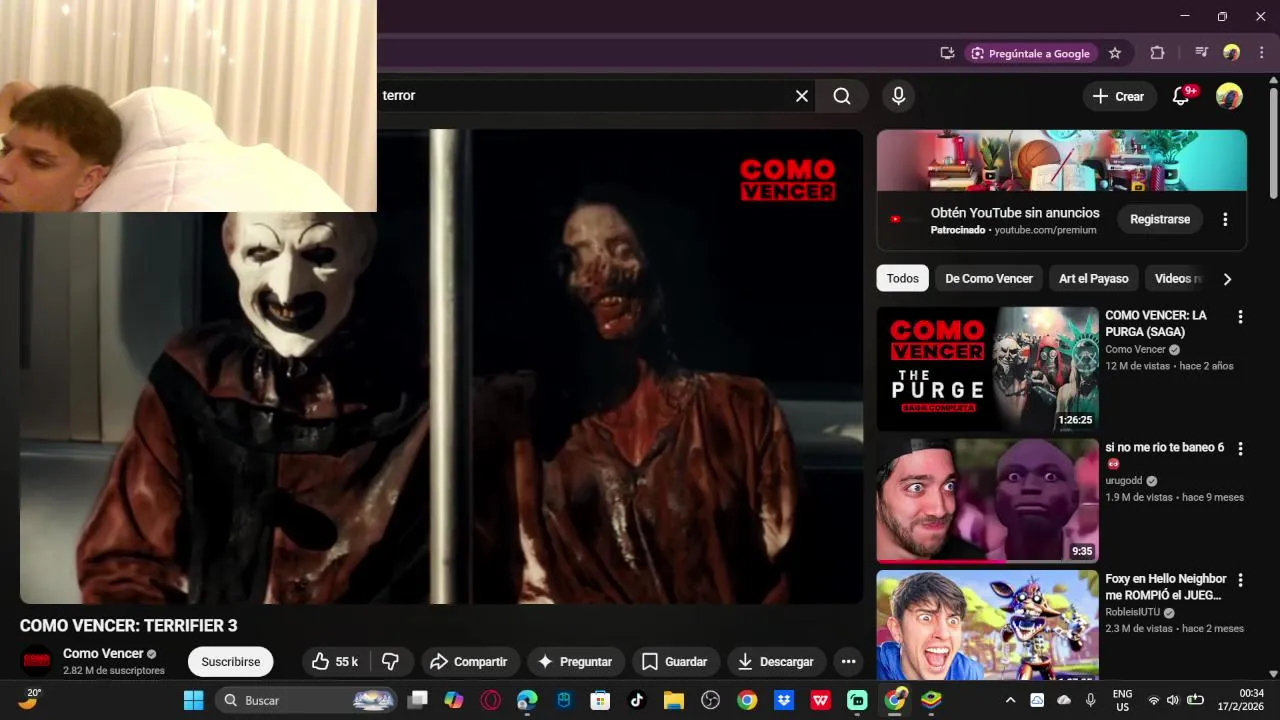Open BlueStacks from the taskbar
The width and height of the screenshot is (1280, 720).
(x=931, y=700)
